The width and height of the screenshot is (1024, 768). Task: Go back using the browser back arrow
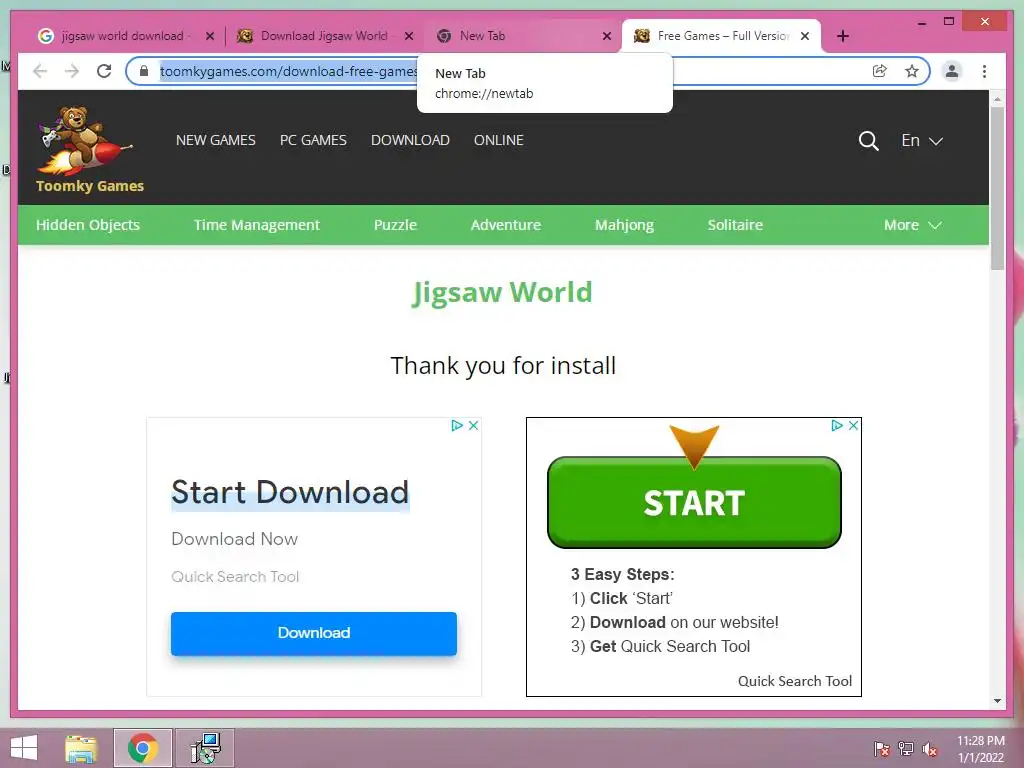click(x=40, y=71)
